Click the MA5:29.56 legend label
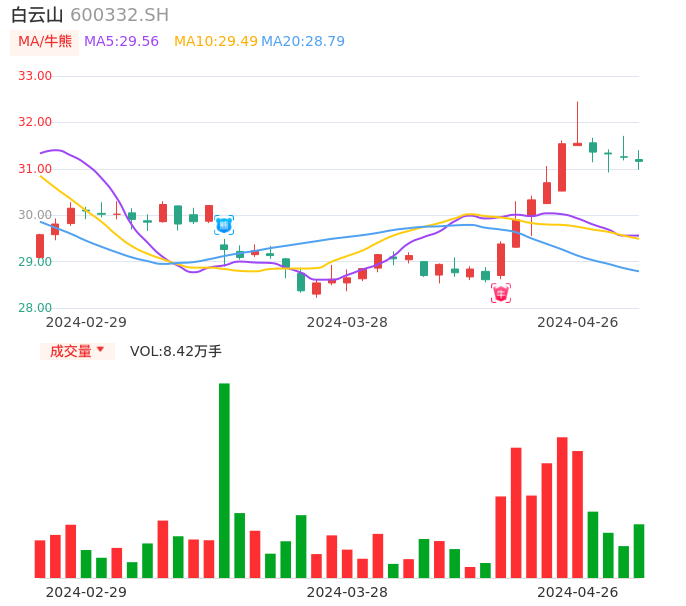686x606 pixels. point(121,42)
